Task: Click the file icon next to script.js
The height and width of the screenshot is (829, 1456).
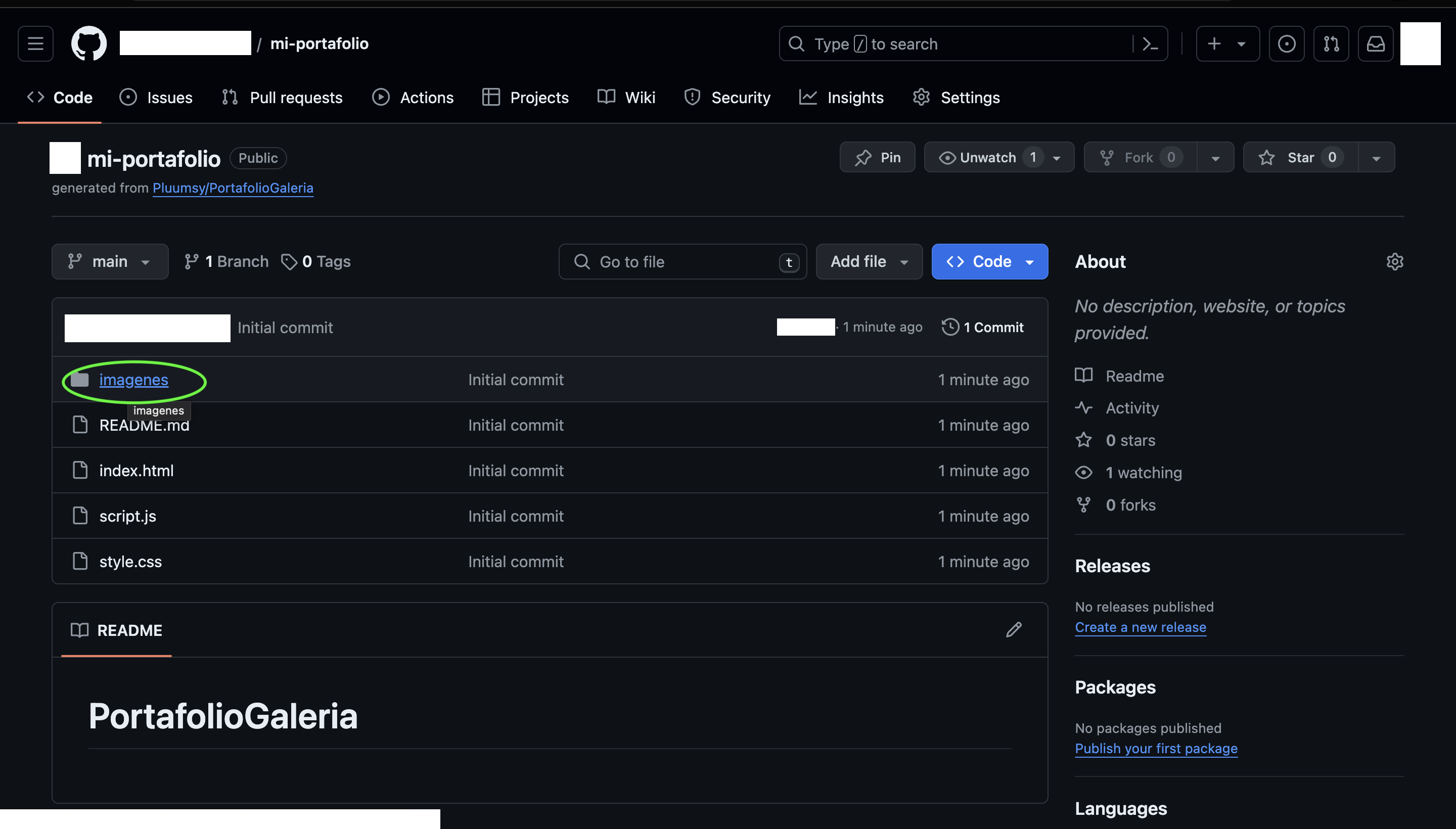Action: 80,516
